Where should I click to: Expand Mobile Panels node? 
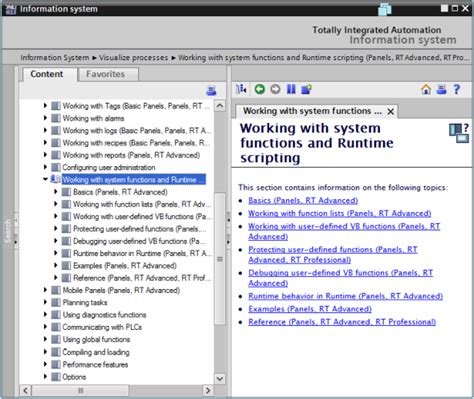[45, 290]
